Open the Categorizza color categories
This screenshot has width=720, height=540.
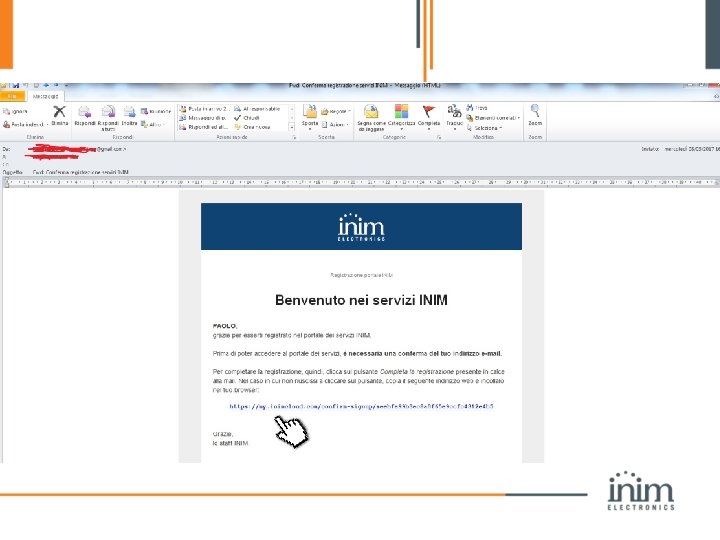click(x=401, y=117)
